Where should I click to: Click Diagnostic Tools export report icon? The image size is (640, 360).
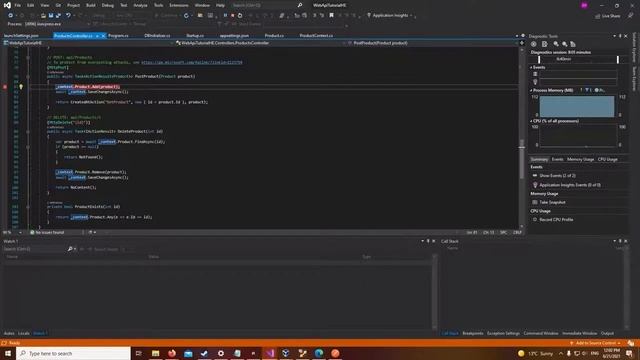click(544, 44)
